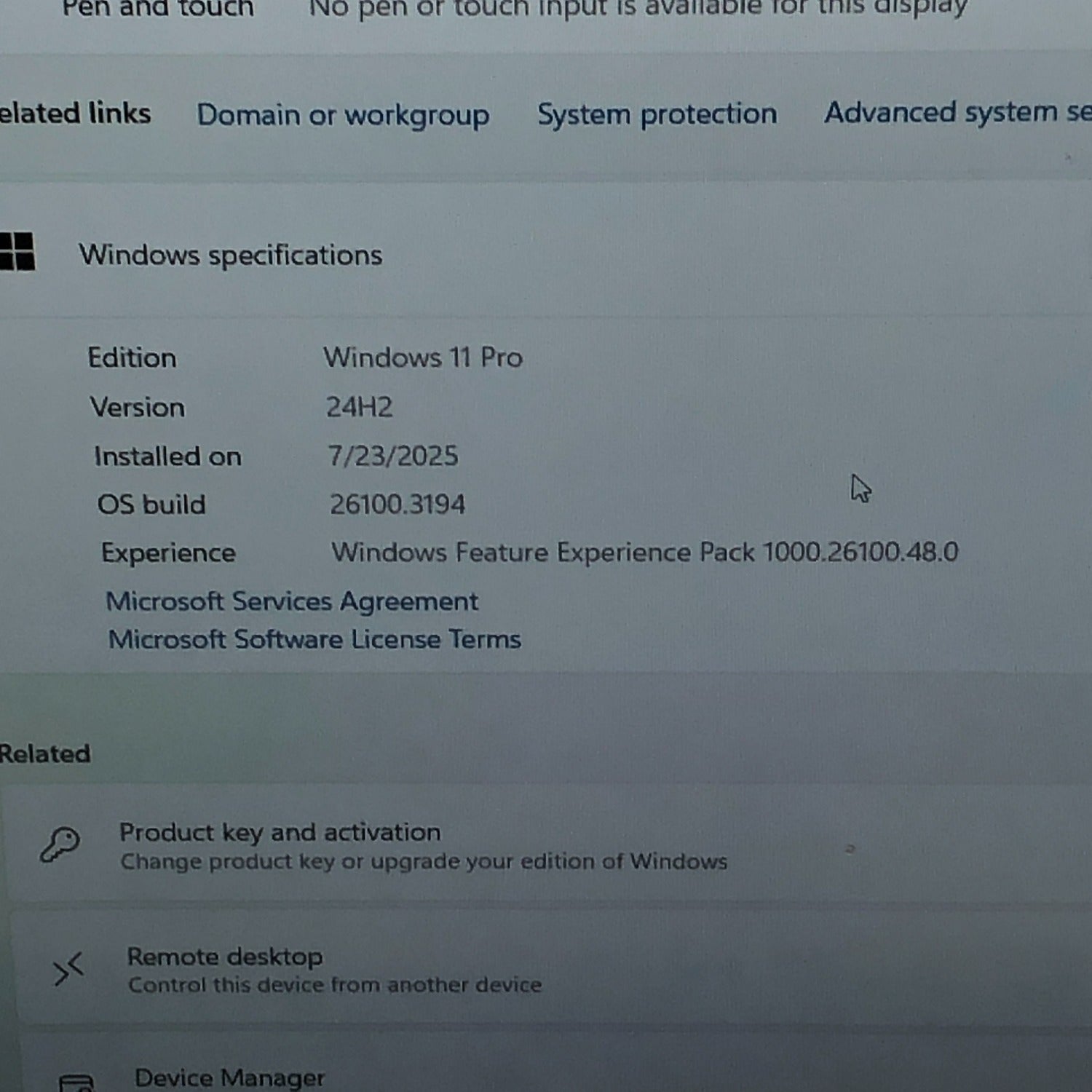Click the Windows 11 Pro edition value
Viewport: 1092px width, 1092px height.
coord(423,357)
